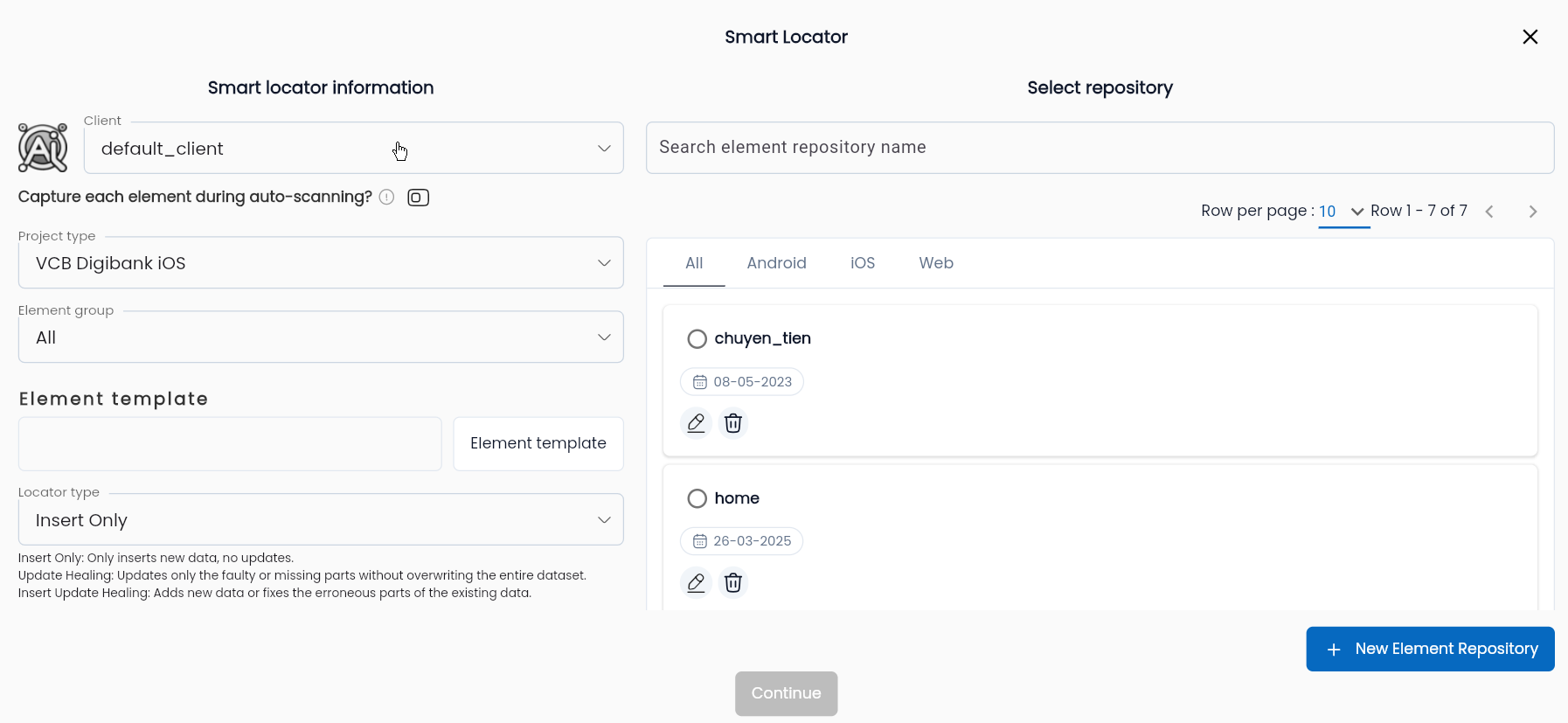Switch to the Web tab
Screen dimensions: 1568x723
[x=936, y=263]
